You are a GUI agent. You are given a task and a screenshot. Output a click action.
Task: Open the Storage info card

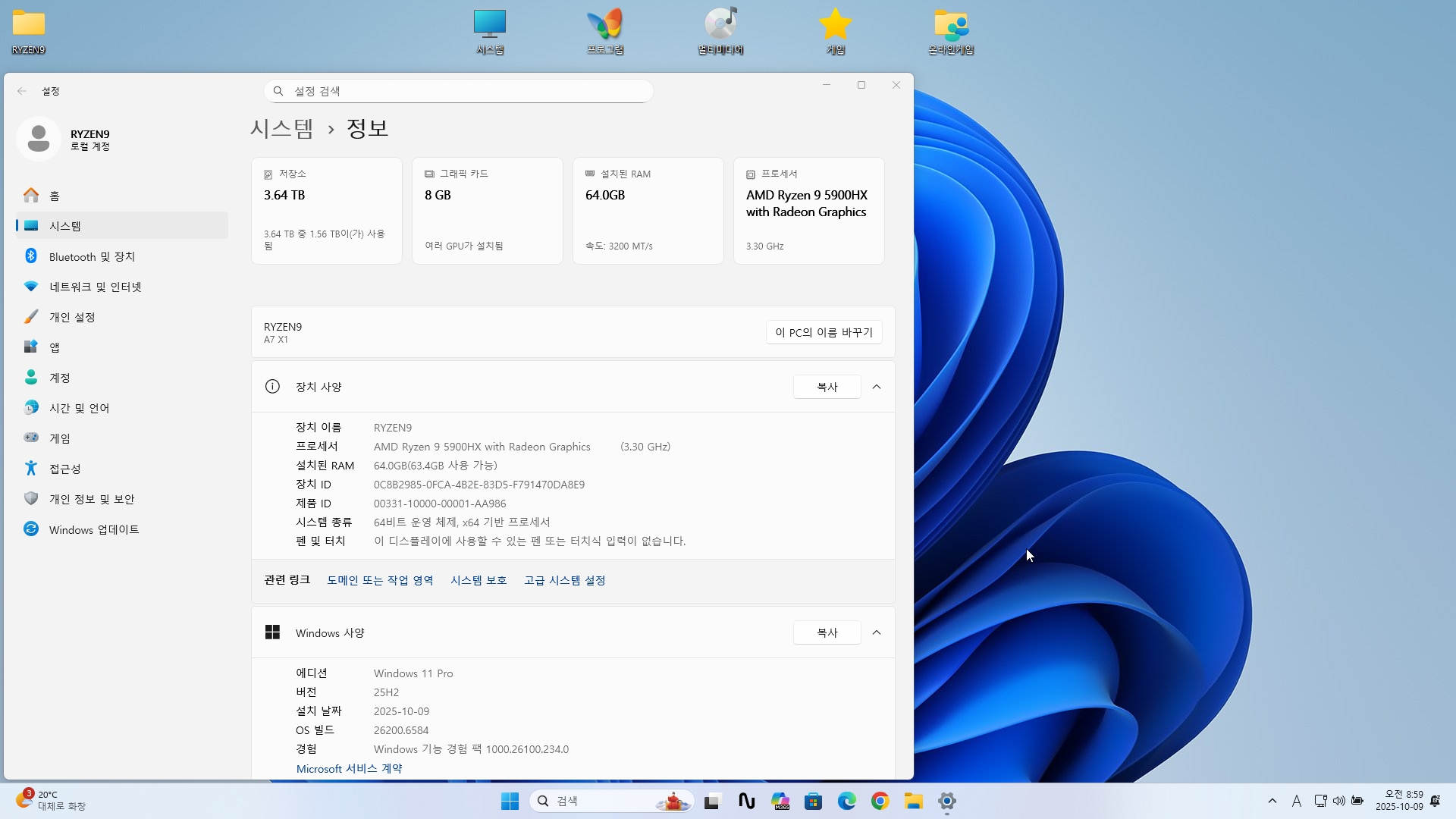pyautogui.click(x=326, y=211)
